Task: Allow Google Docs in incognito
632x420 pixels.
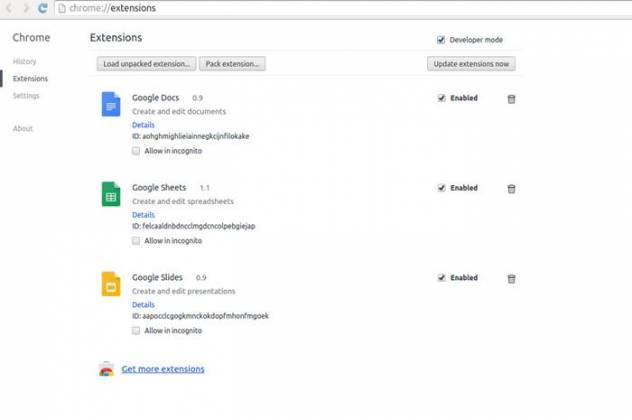Action: click(136, 151)
